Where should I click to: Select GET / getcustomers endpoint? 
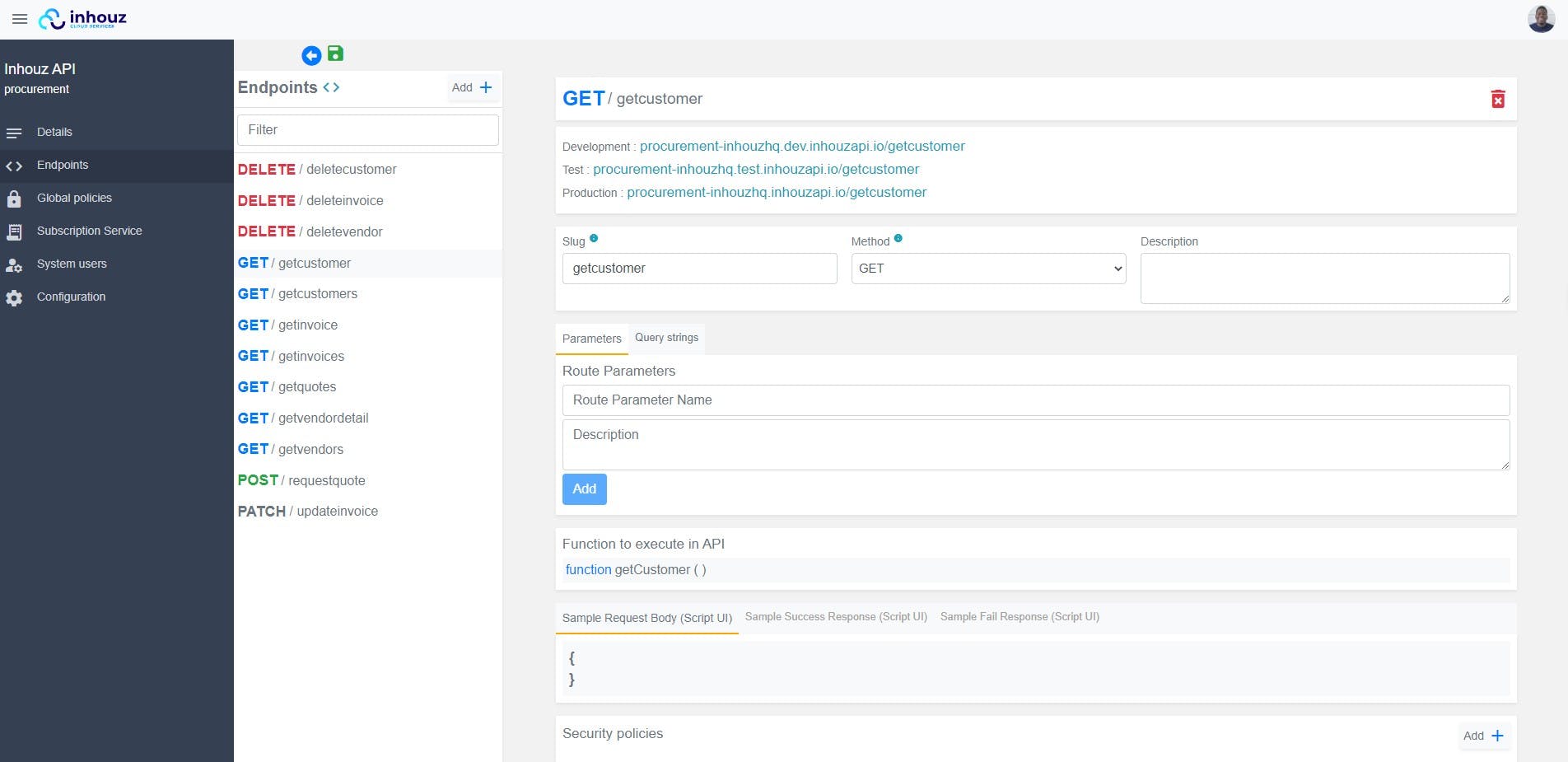tap(368, 293)
